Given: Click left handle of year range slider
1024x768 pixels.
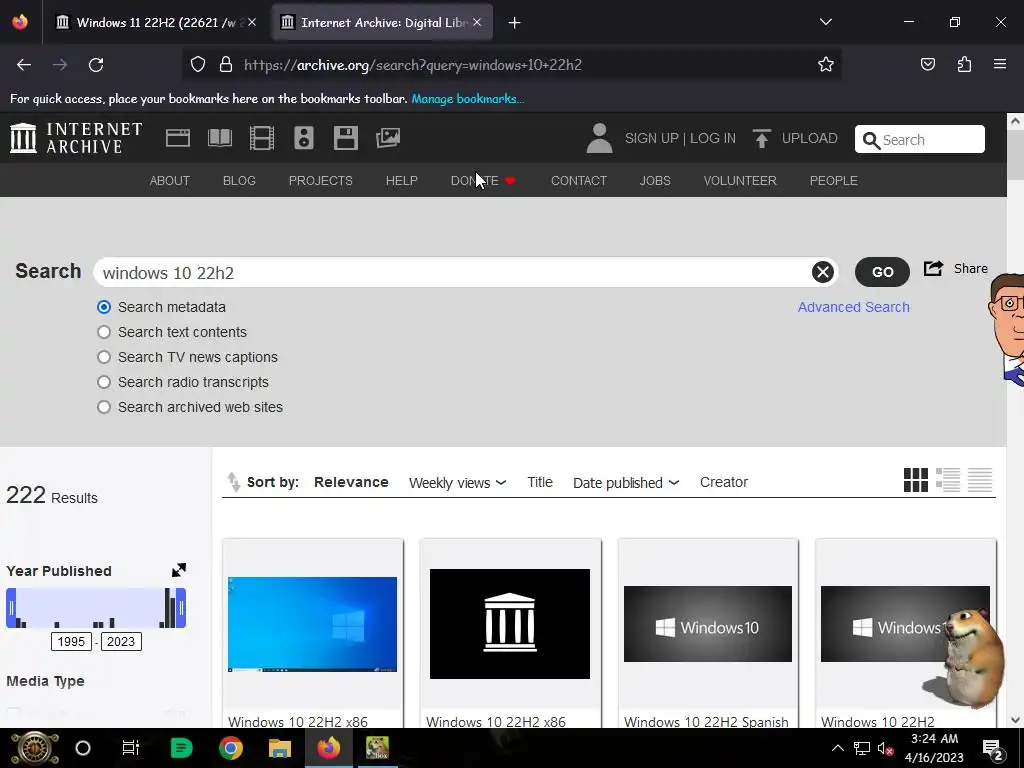Looking at the screenshot, I should point(11,608).
